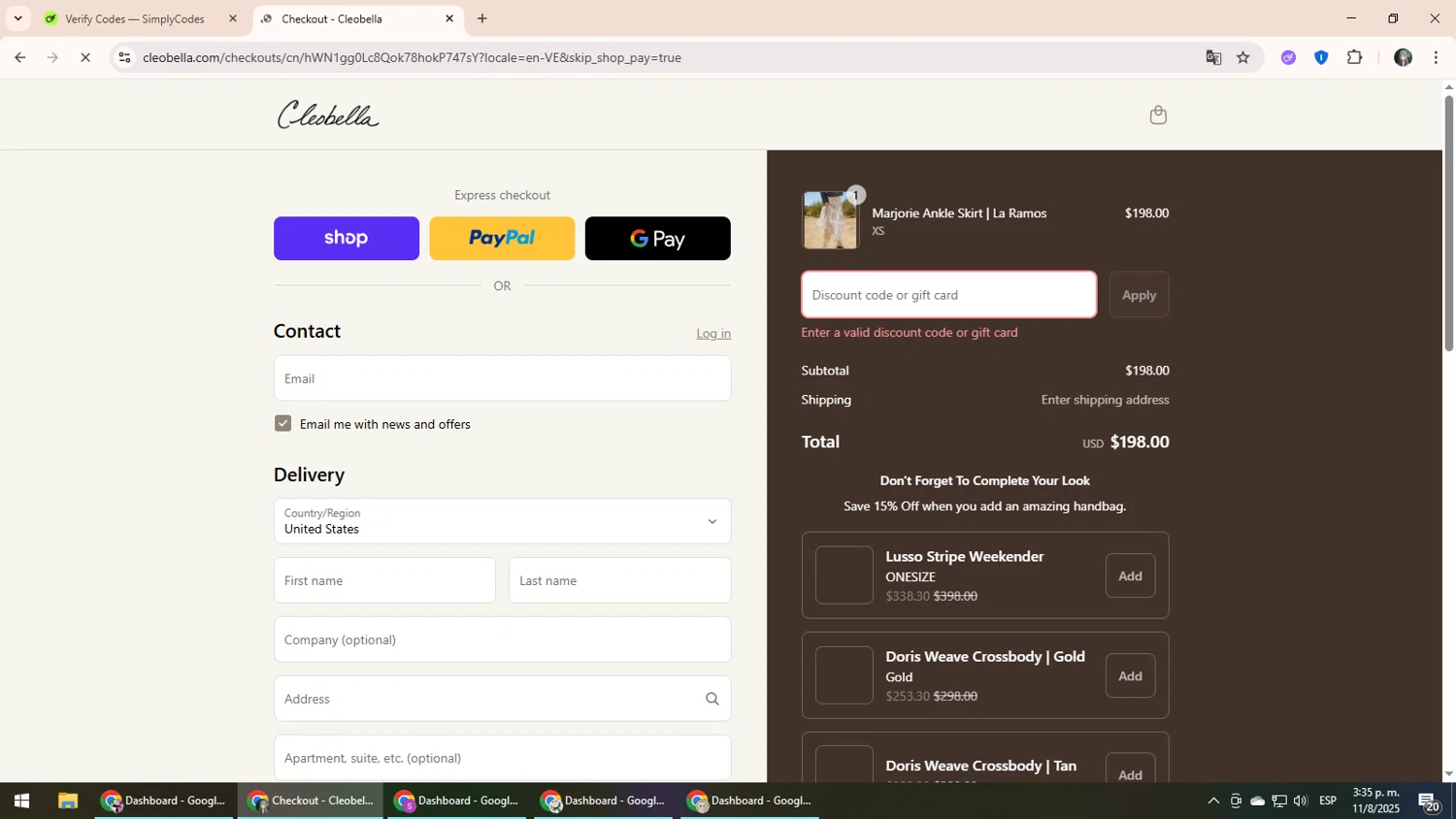The width and height of the screenshot is (1456, 819).
Task: Open the Chrome profile avatar
Action: [x=1403, y=58]
